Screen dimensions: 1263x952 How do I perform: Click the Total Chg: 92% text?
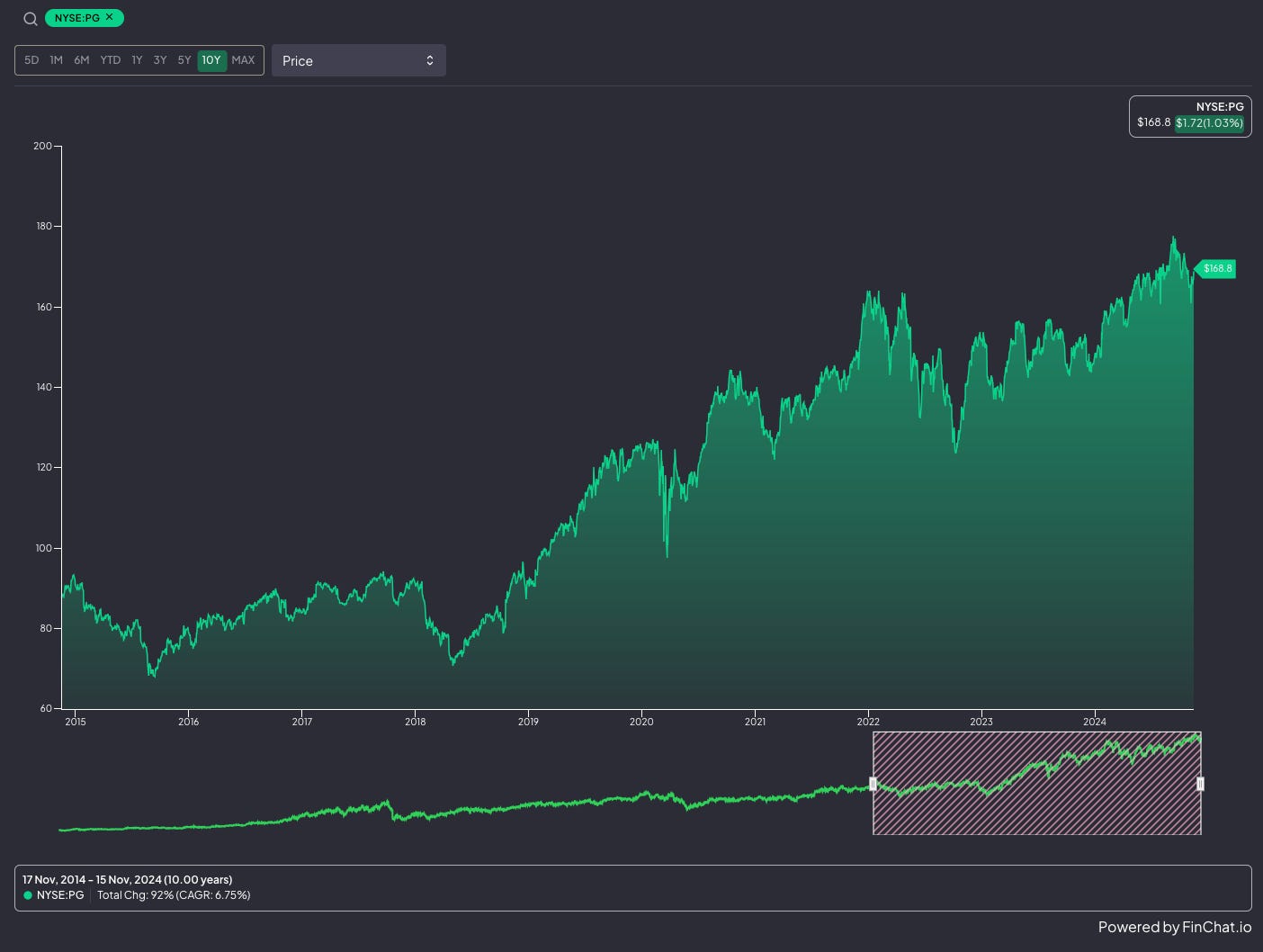click(134, 895)
